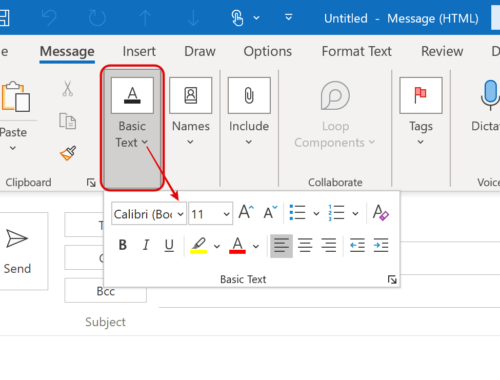This screenshot has height=380, width=500.
Task: Click the Subject field label
Action: (105, 322)
